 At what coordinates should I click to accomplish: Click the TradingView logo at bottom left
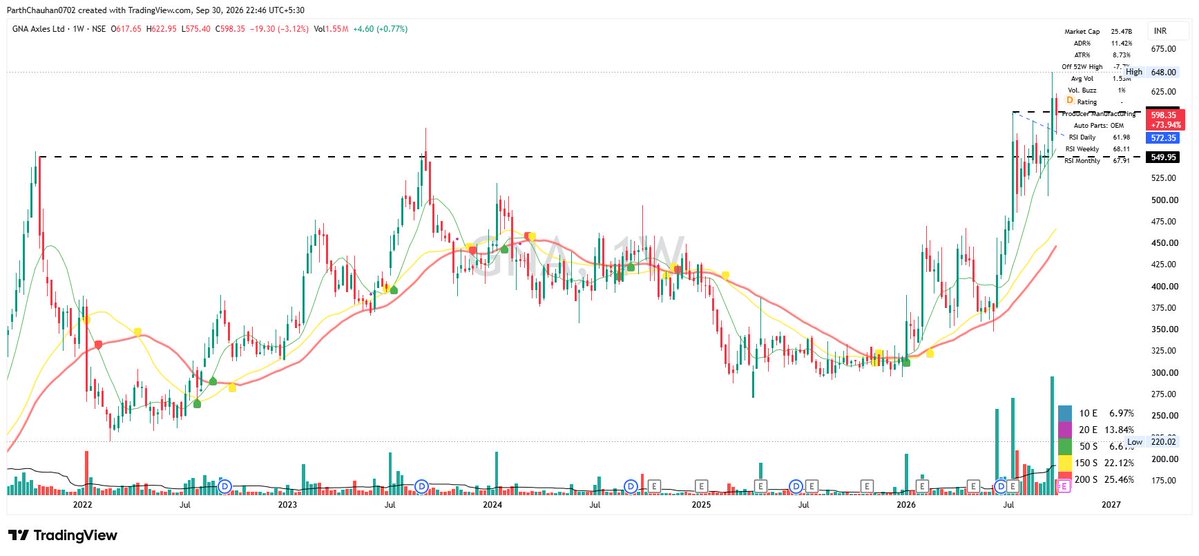[x=63, y=535]
